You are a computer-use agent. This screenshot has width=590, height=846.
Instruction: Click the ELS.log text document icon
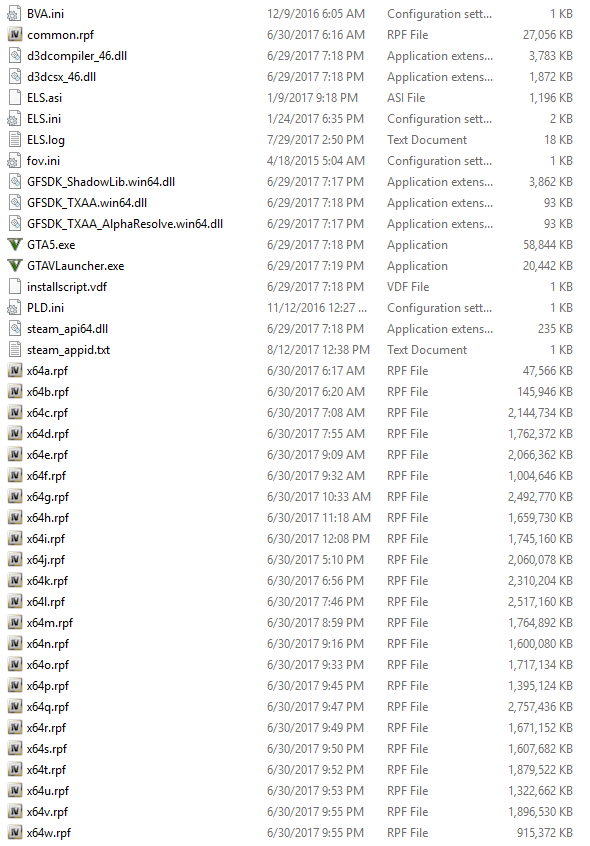[15, 140]
